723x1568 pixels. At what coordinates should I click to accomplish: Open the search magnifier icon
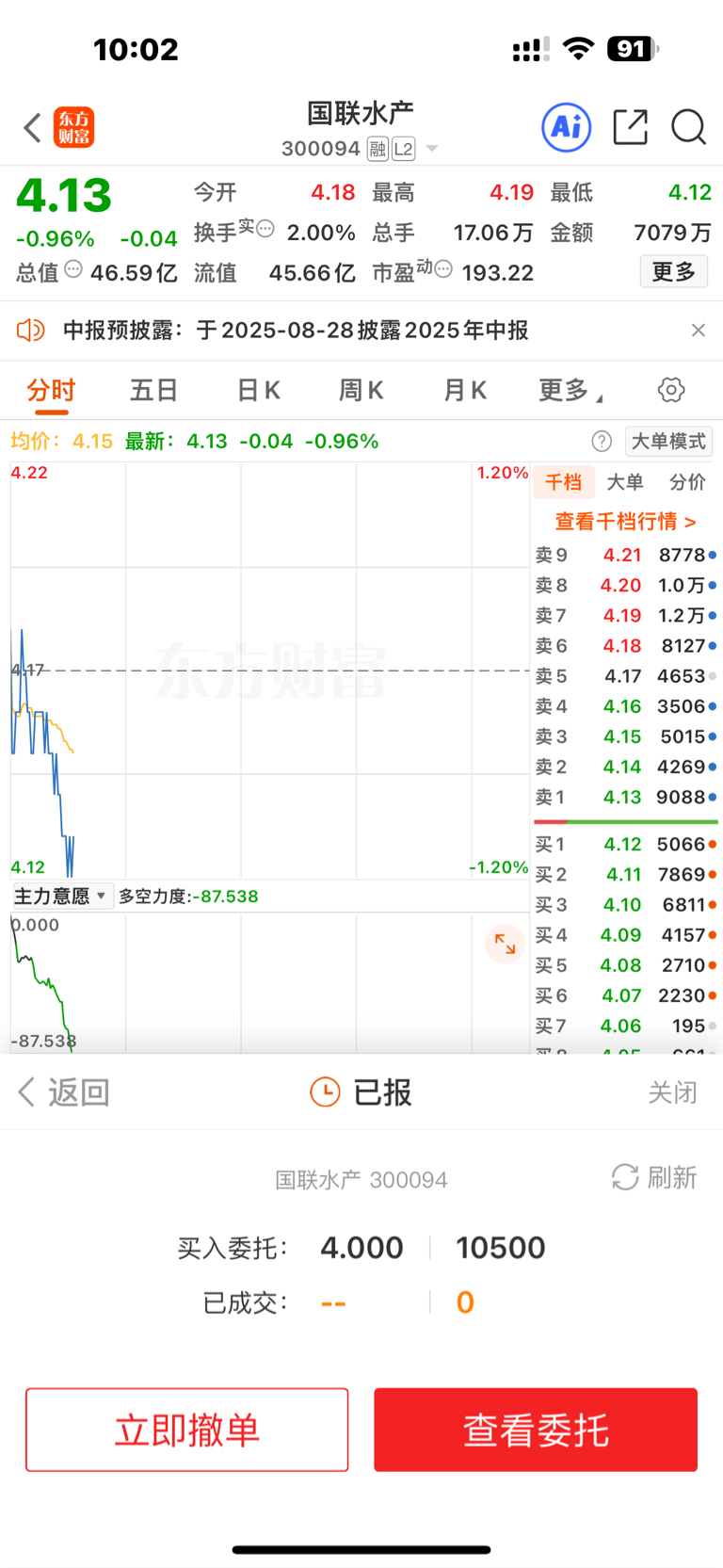click(688, 126)
